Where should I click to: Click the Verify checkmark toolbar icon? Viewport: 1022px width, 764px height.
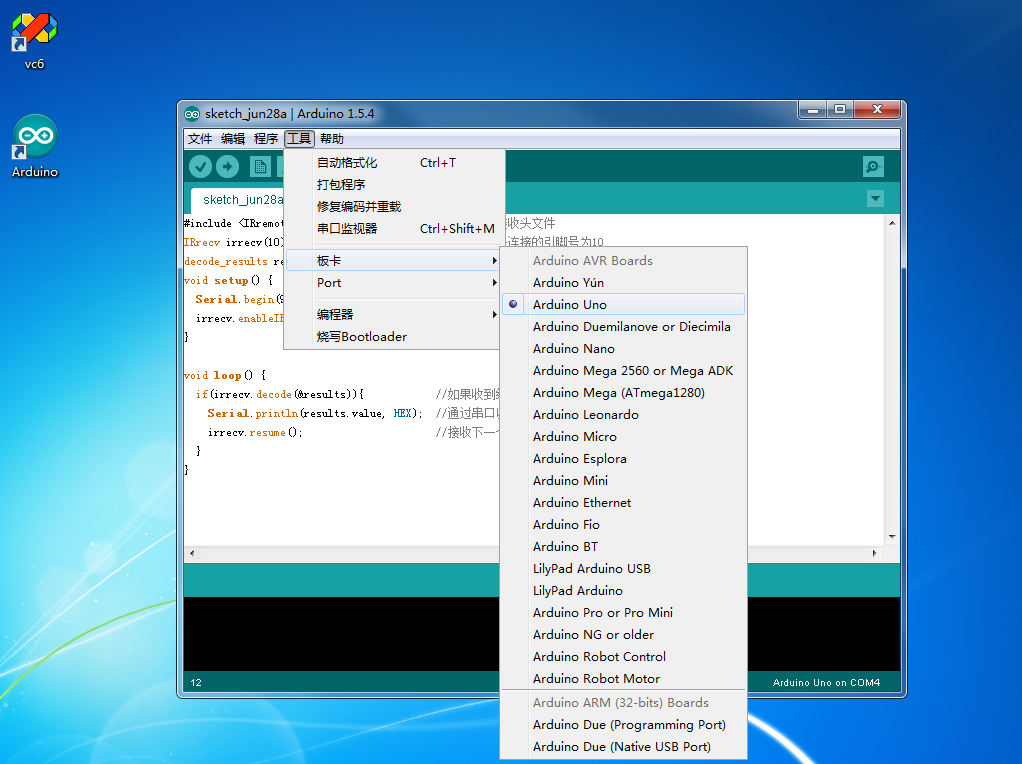pos(201,167)
